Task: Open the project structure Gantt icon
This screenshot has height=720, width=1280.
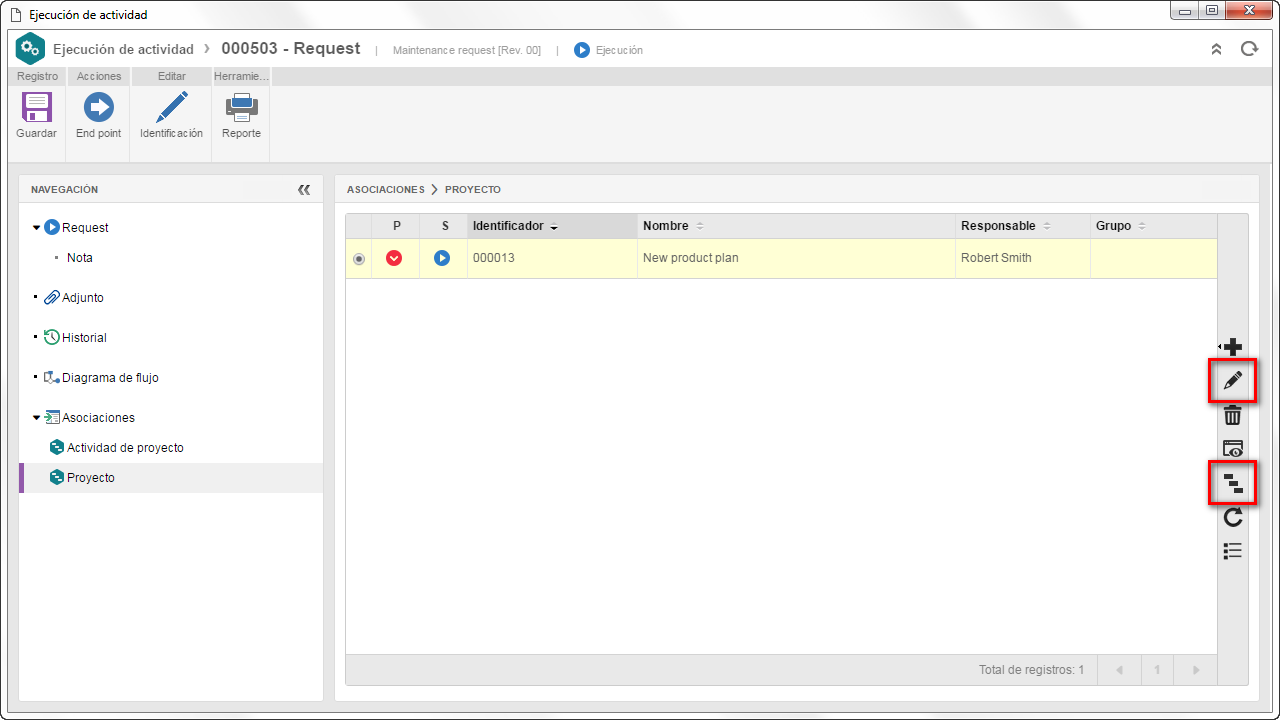Action: pyautogui.click(x=1233, y=484)
